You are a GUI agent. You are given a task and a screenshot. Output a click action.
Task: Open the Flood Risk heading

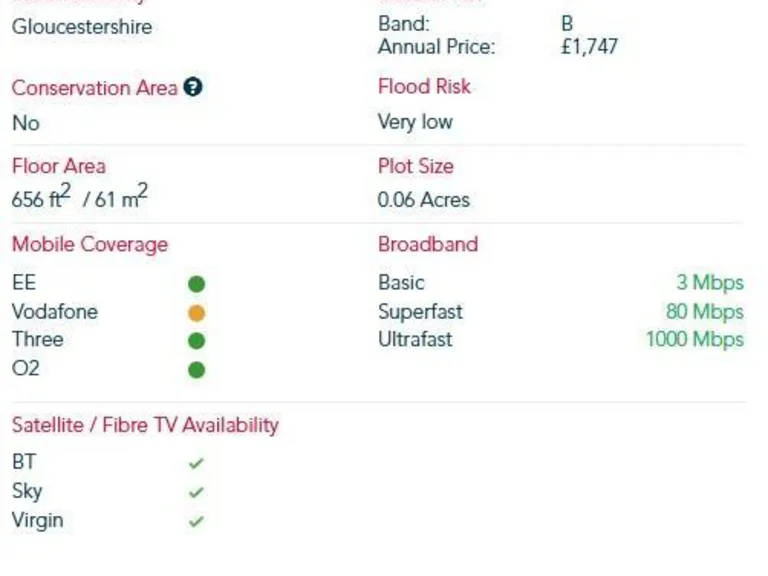[x=424, y=87]
